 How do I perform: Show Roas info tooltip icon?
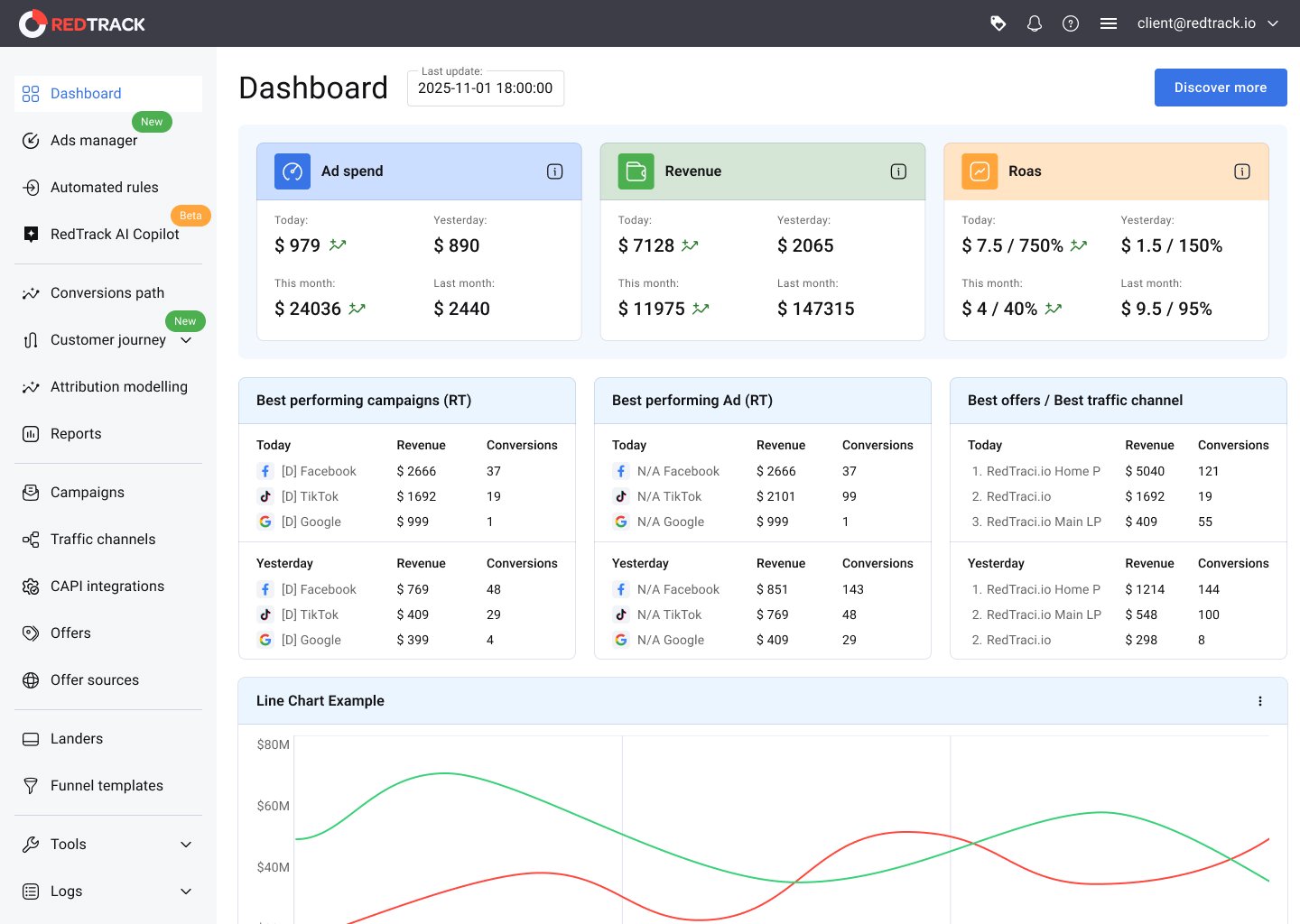click(x=1242, y=171)
